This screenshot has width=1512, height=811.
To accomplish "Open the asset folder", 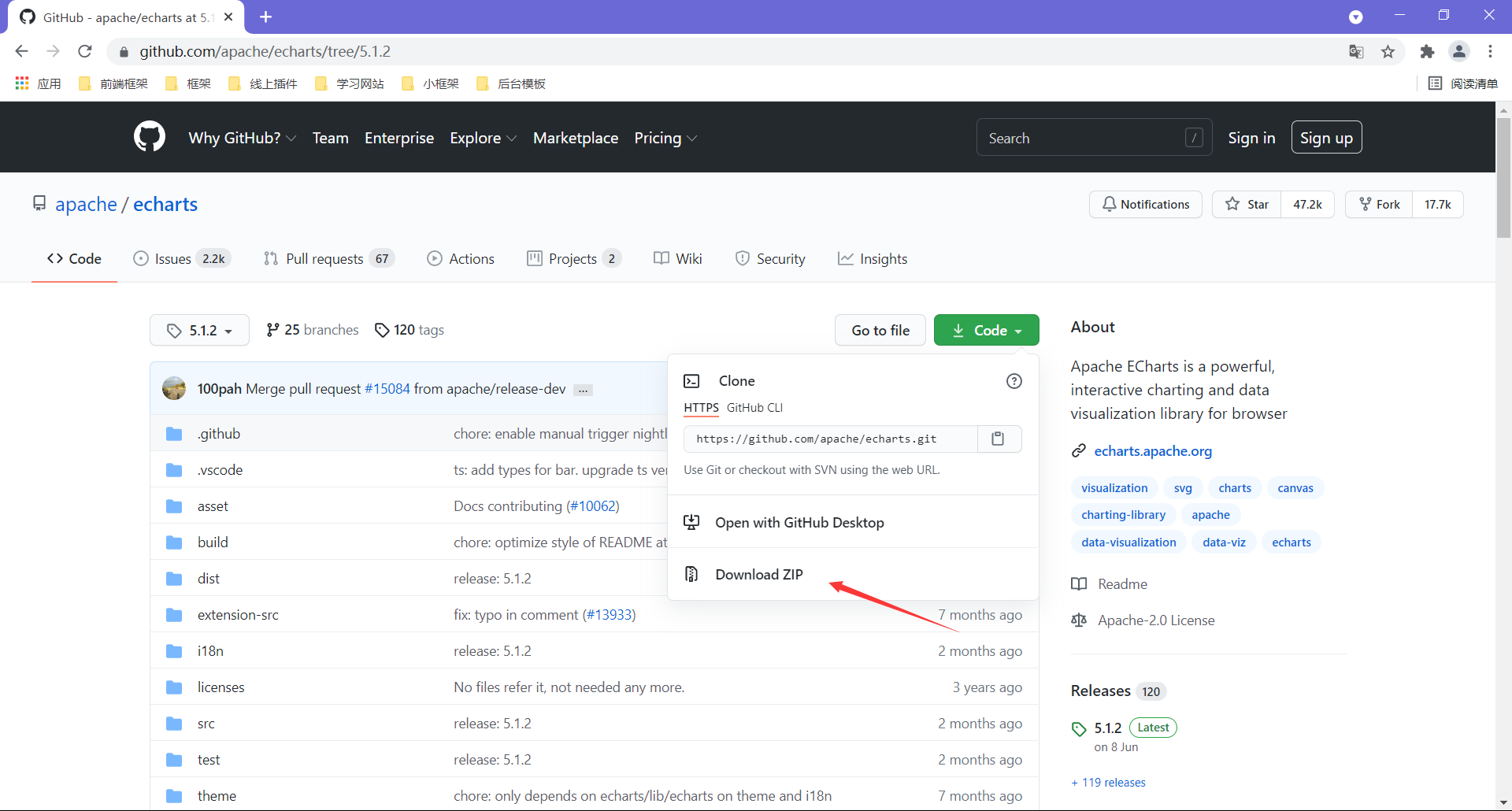I will coord(213,506).
